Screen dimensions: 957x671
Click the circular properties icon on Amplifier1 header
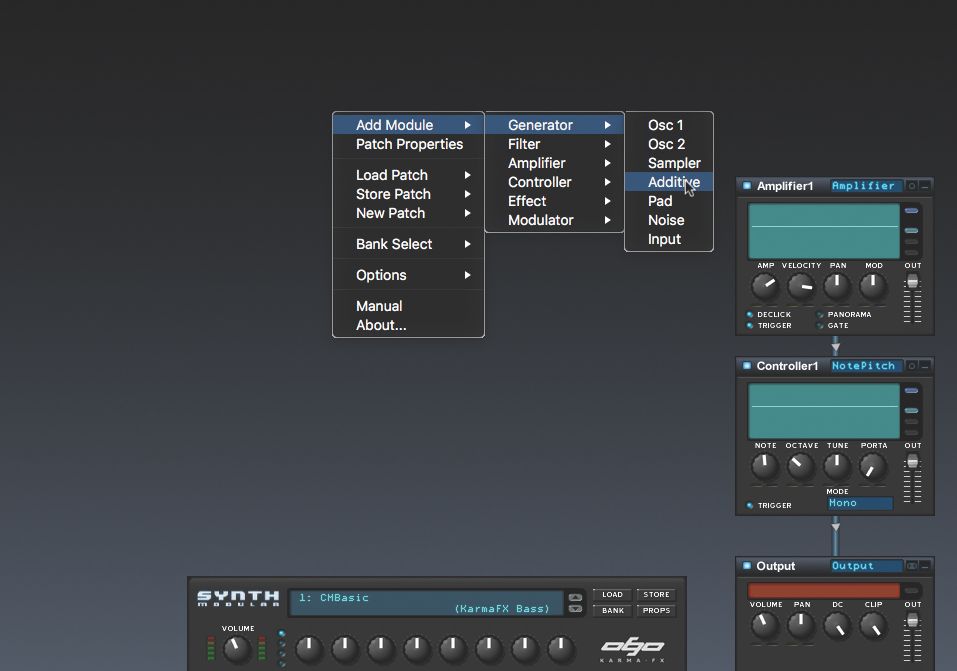tap(912, 185)
